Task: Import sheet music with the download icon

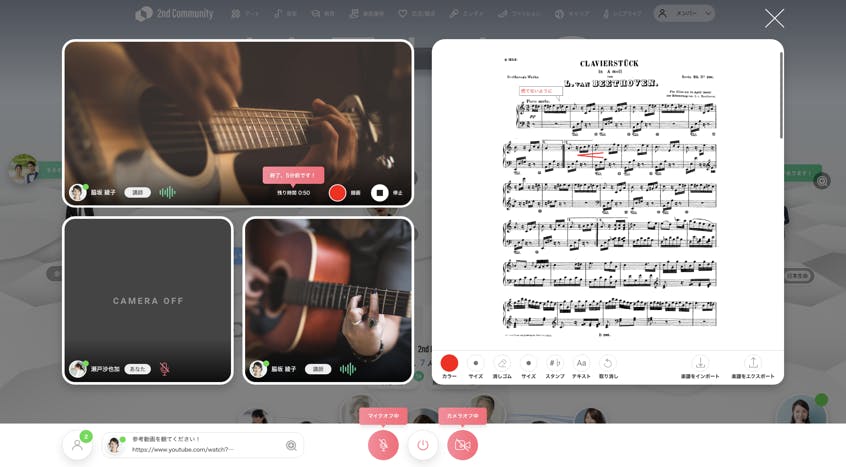Action: pos(700,363)
